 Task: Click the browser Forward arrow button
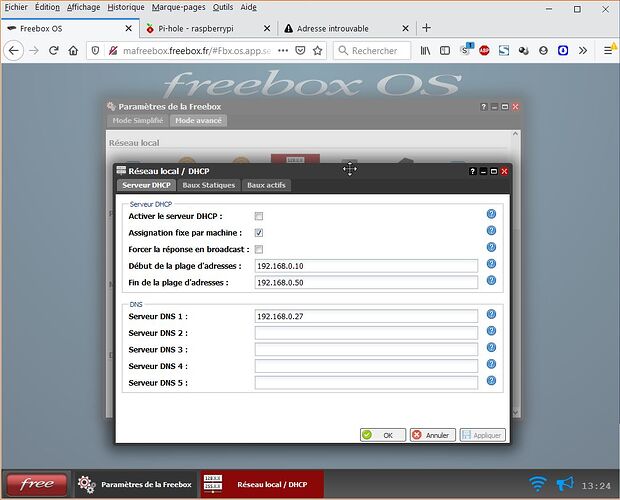pyautogui.click(x=34, y=51)
